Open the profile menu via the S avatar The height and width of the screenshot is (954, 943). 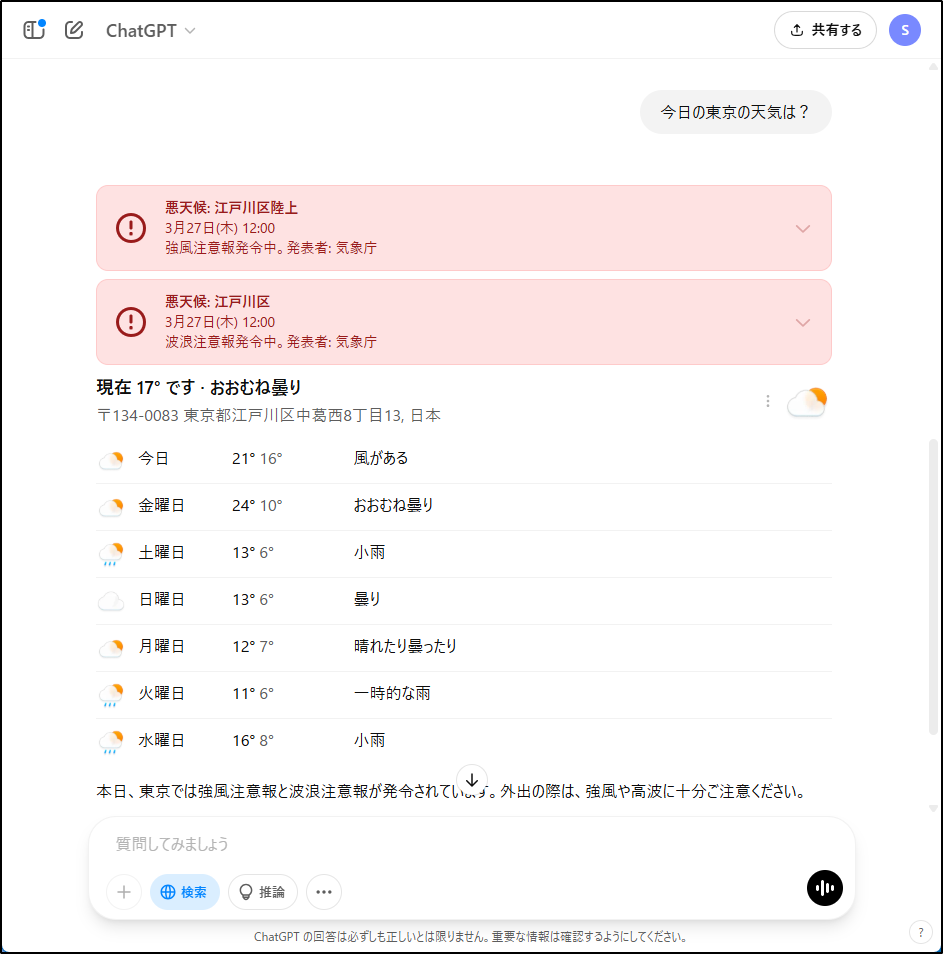coord(905,30)
